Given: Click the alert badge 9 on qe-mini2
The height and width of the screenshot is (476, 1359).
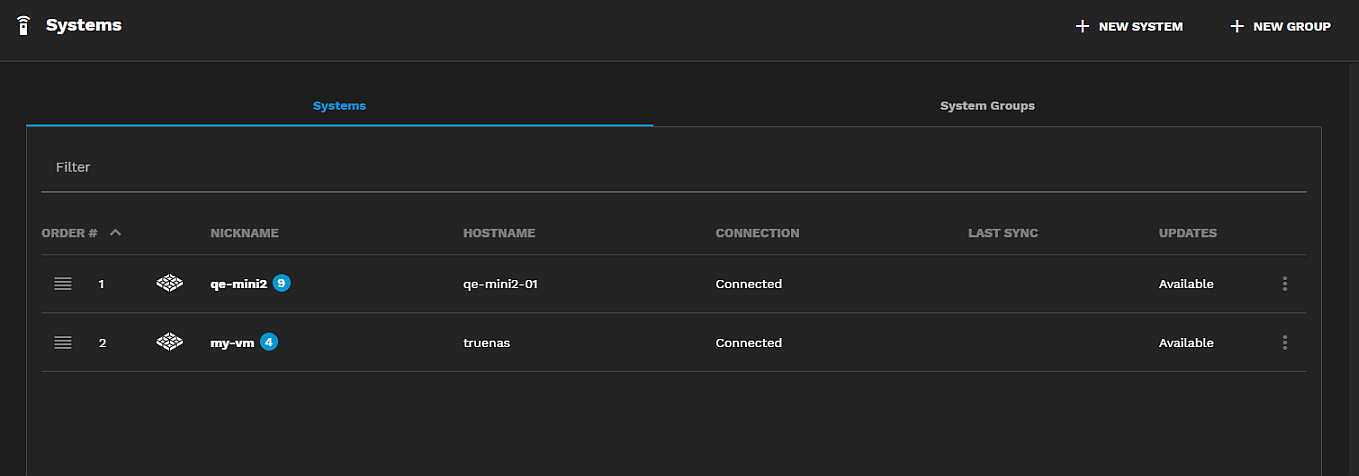Looking at the screenshot, I should tap(282, 283).
